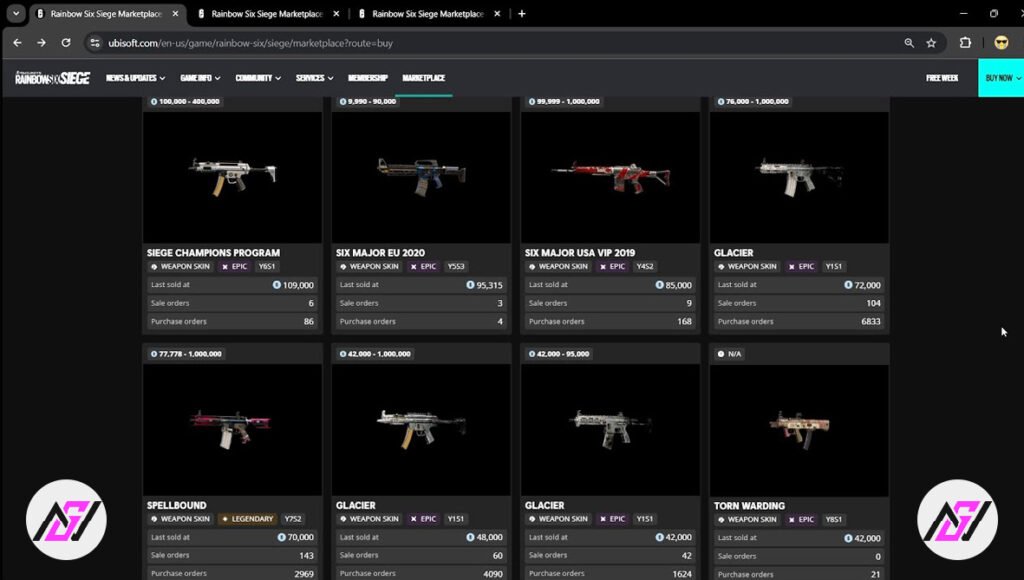
Task: Open the Spellbound weapon skin thumbnail
Action: [232, 428]
